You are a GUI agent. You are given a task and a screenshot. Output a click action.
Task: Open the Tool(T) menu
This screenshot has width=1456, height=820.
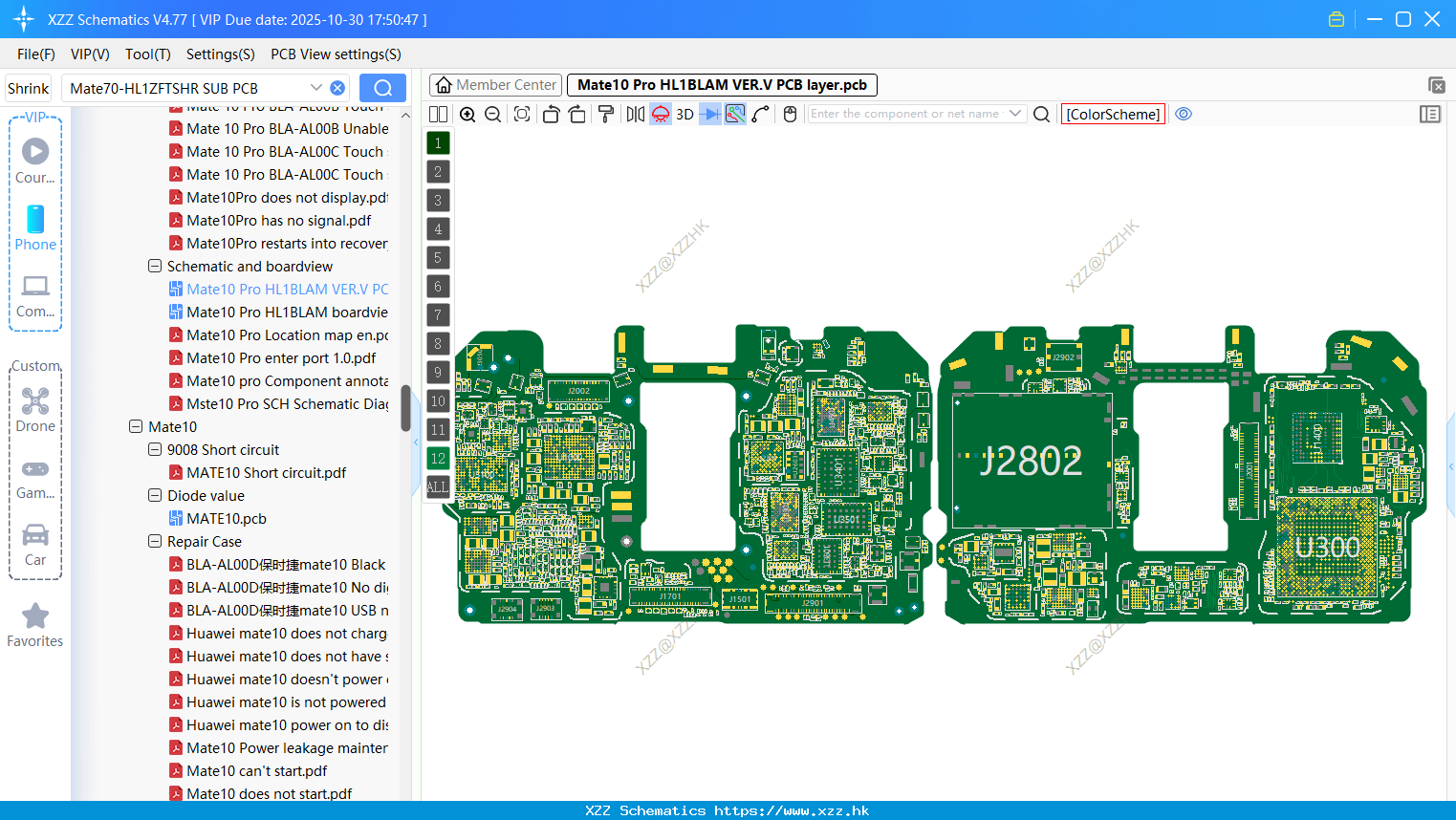pos(148,54)
